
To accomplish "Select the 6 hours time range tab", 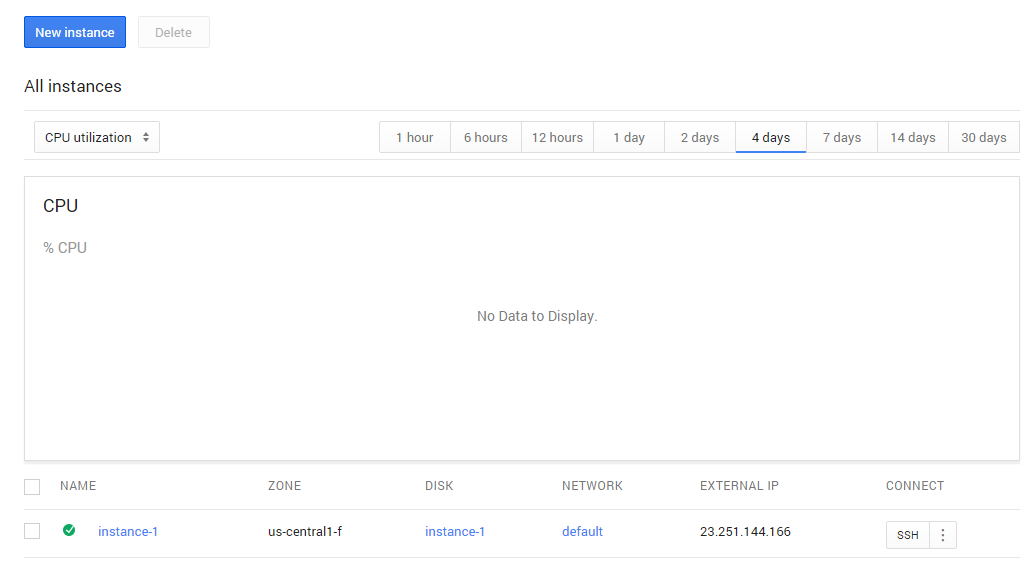I will (486, 138).
